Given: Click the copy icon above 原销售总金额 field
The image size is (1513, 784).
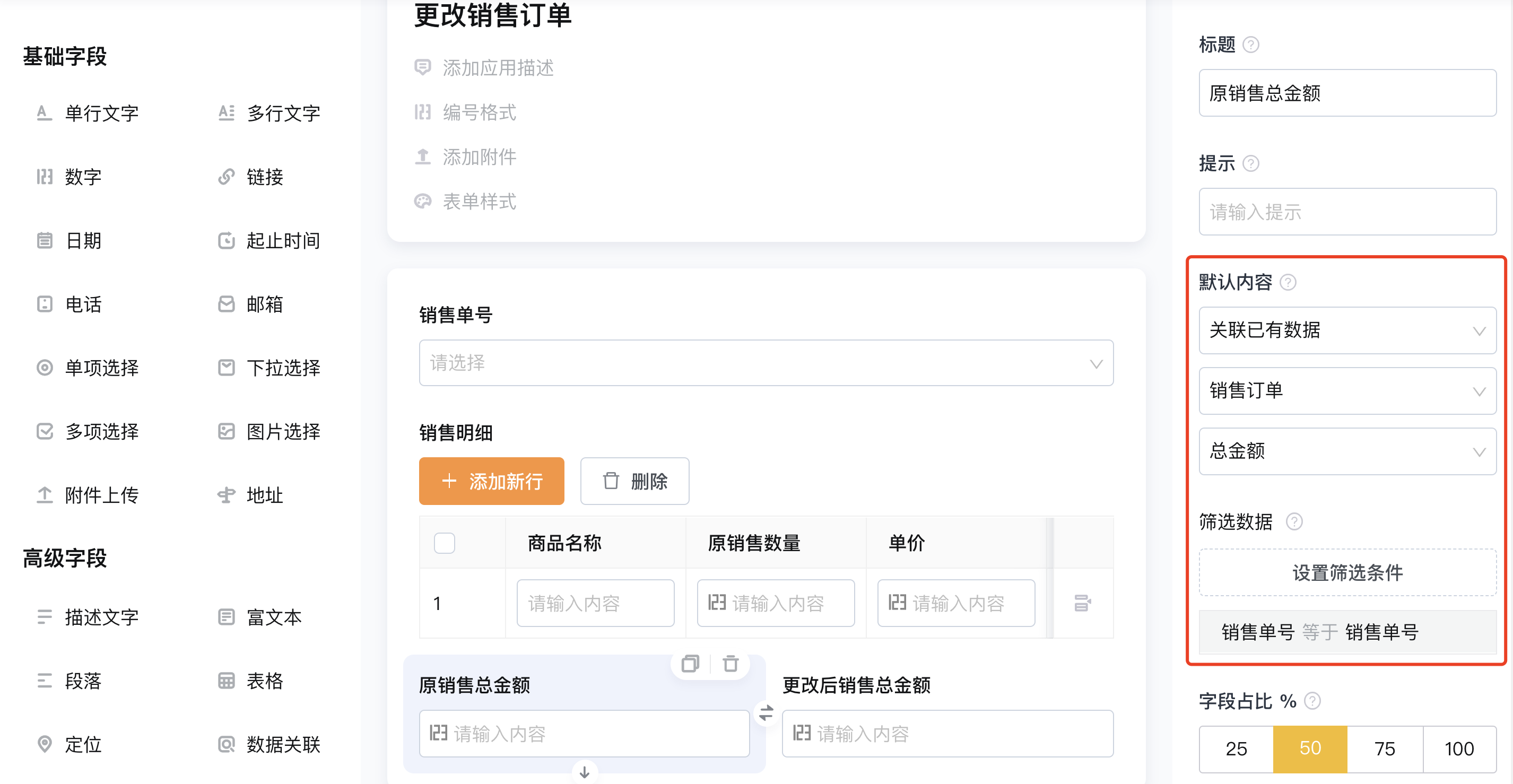Looking at the screenshot, I should 690,664.
